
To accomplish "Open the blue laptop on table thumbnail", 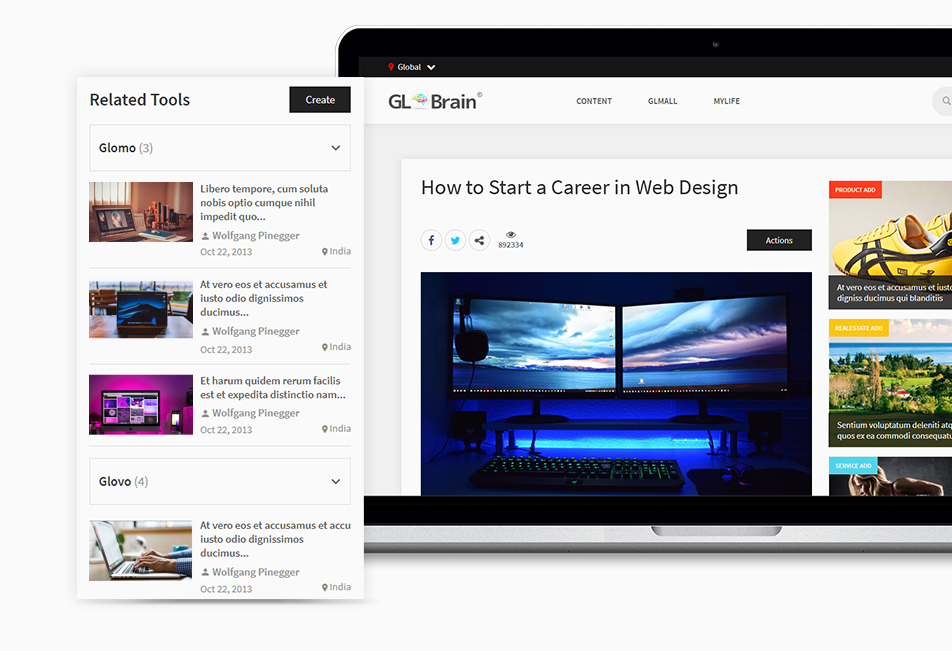I will coord(141,310).
